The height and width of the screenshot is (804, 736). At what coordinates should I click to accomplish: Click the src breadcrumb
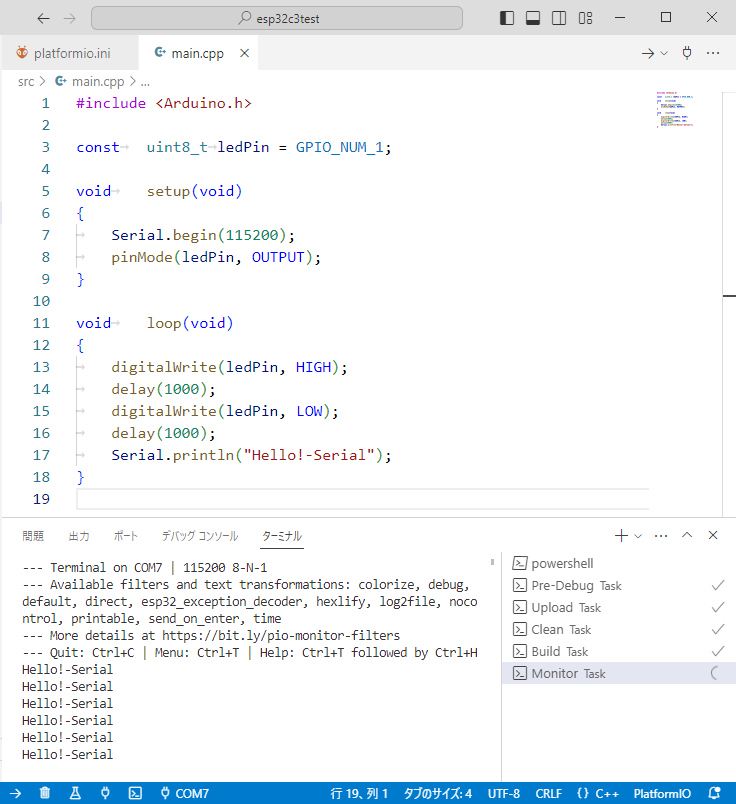26,82
